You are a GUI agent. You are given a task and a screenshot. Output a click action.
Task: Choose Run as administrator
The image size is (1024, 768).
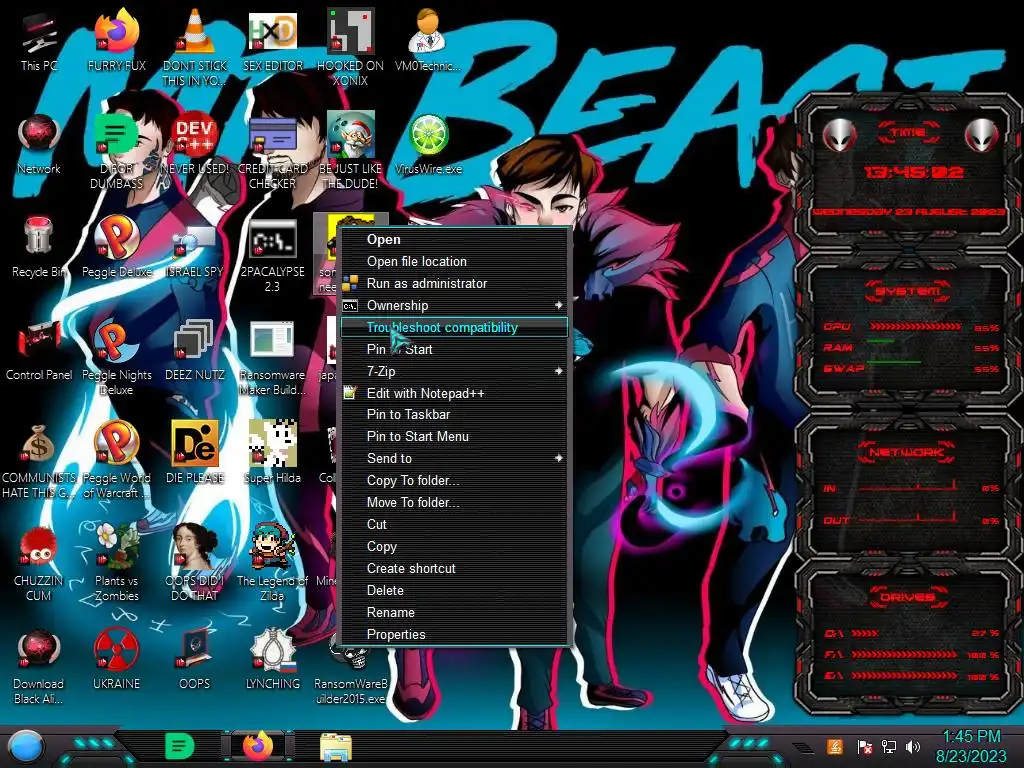coord(455,283)
